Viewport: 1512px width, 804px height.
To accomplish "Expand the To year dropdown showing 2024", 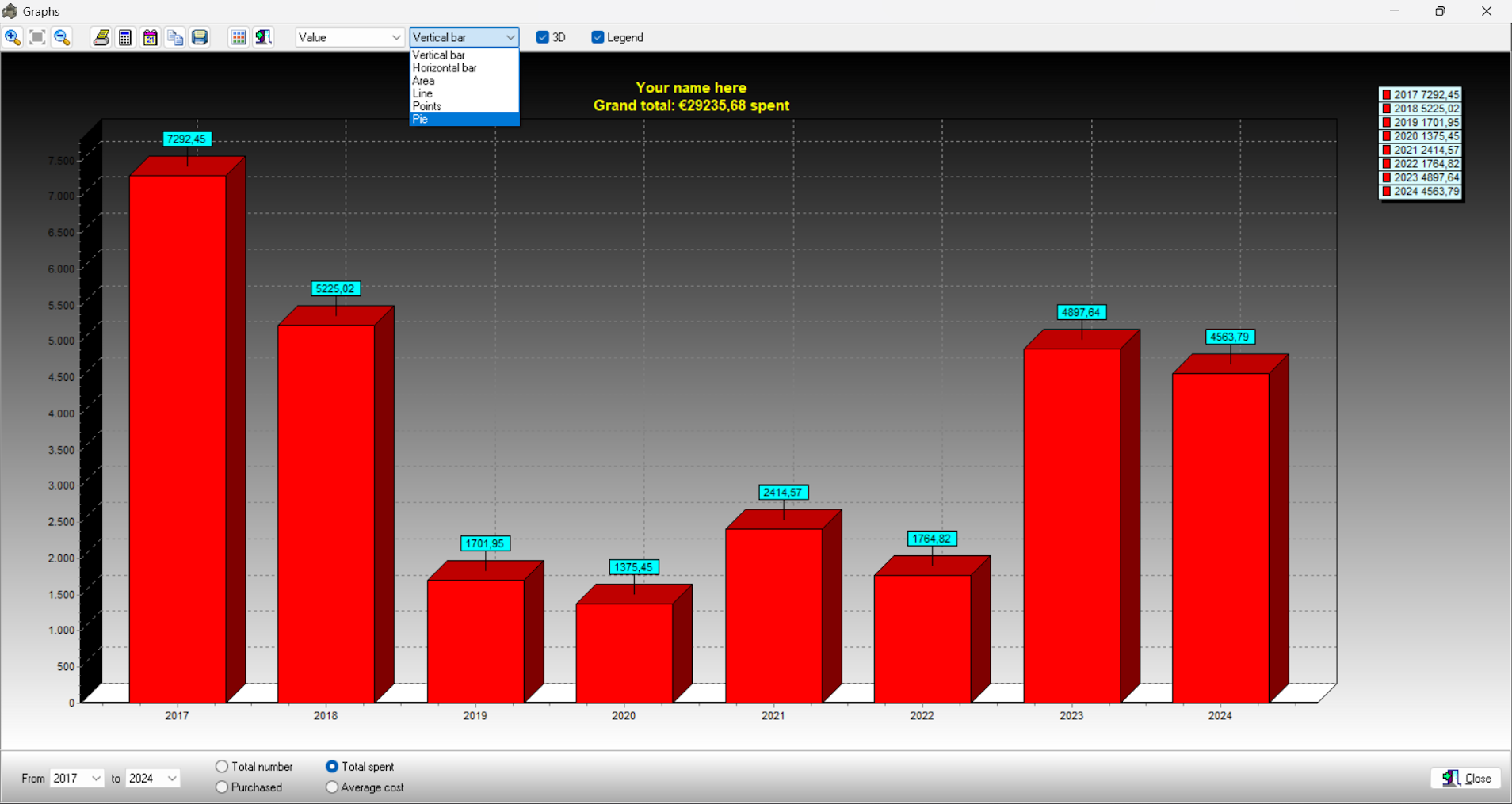I will [x=152, y=779].
